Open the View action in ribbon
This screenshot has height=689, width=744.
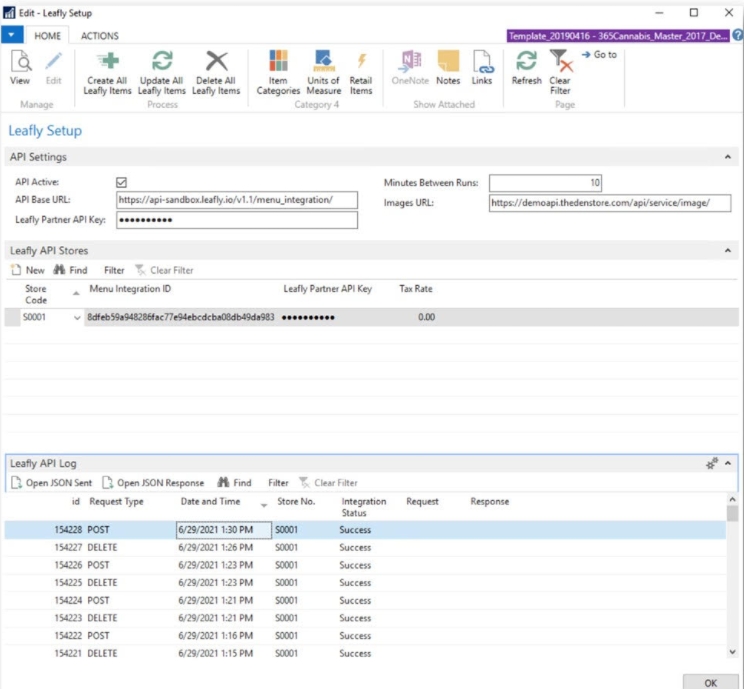[20, 68]
